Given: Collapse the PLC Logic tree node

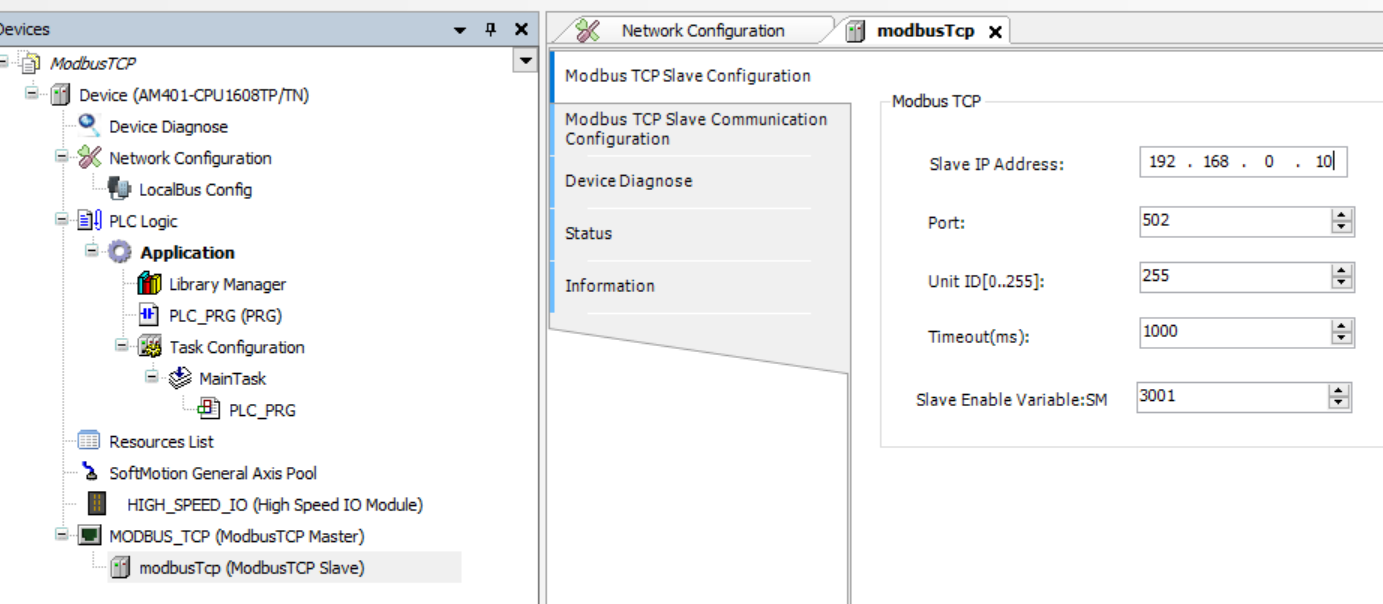Looking at the screenshot, I should (62, 220).
